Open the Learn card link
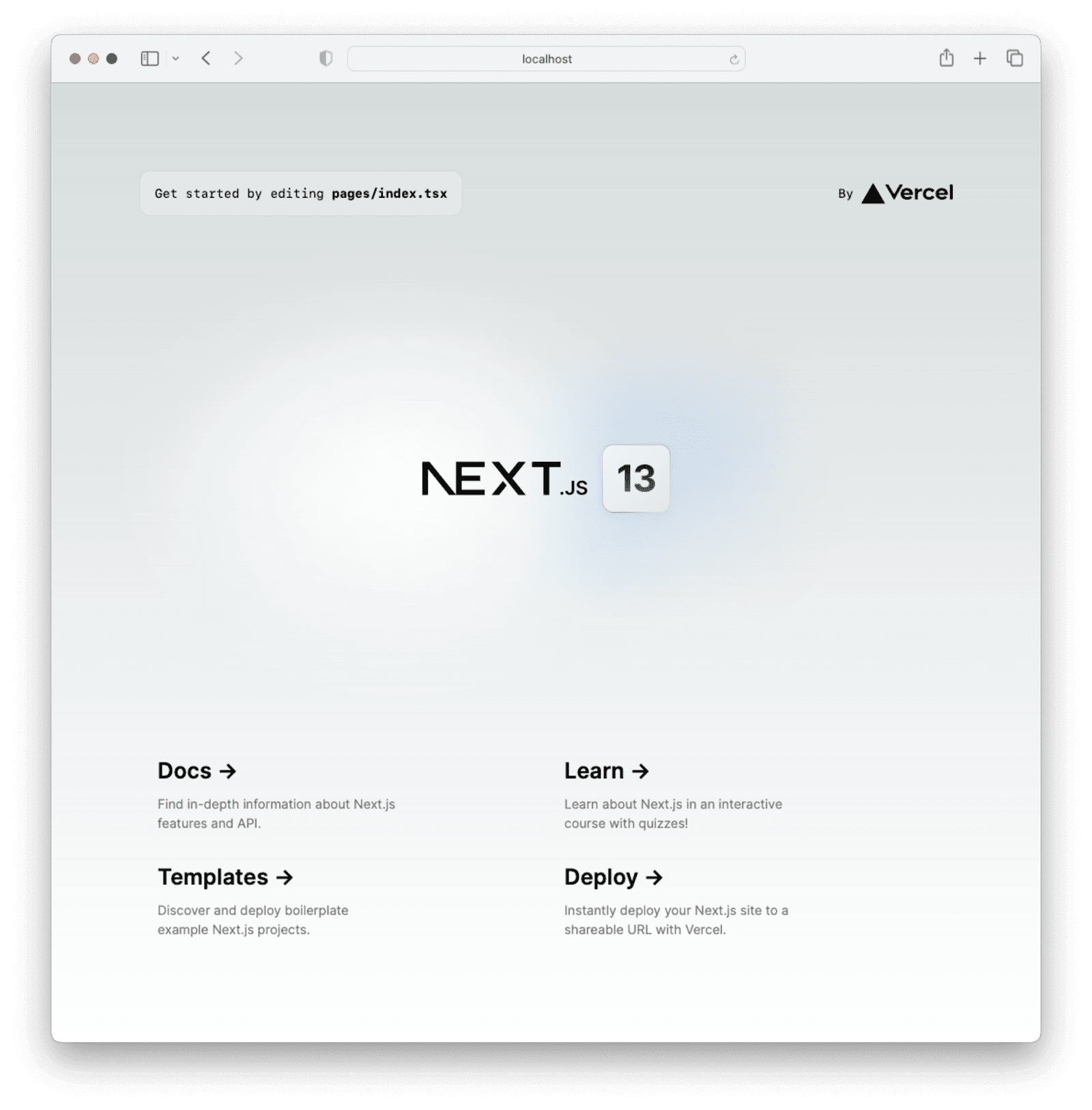Viewport: 1092px width, 1110px height. pyautogui.click(x=607, y=770)
